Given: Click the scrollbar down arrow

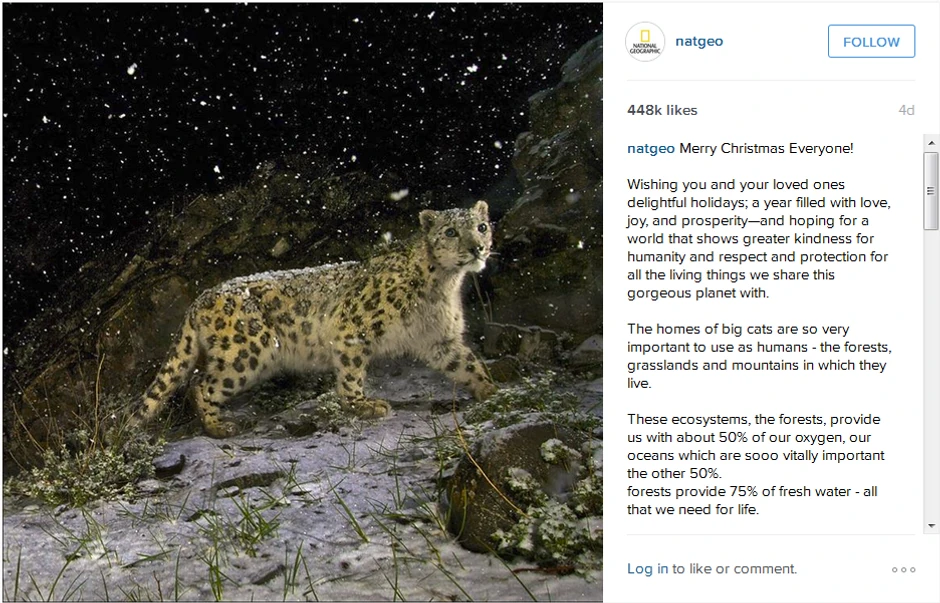Looking at the screenshot, I should click(931, 525).
